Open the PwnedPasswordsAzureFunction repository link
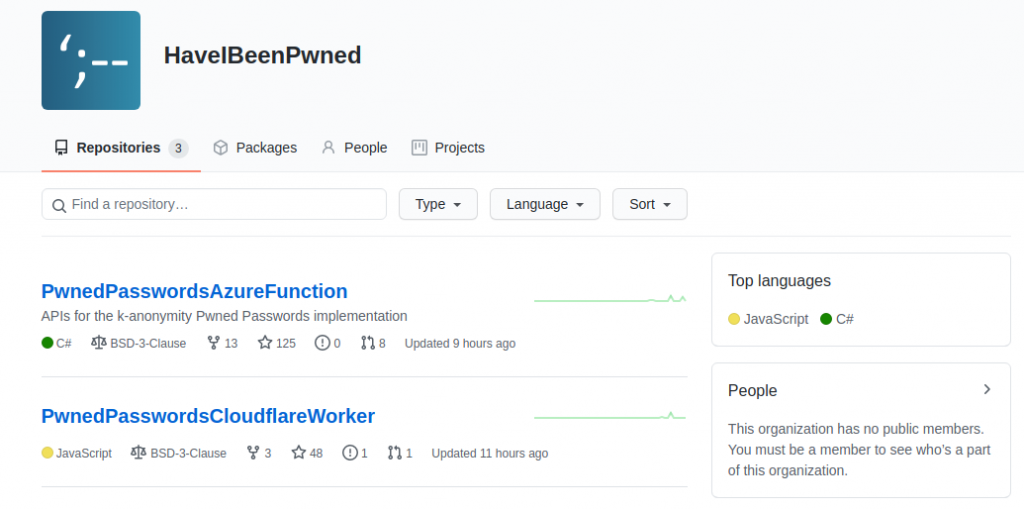The width and height of the screenshot is (1024, 510). [194, 291]
